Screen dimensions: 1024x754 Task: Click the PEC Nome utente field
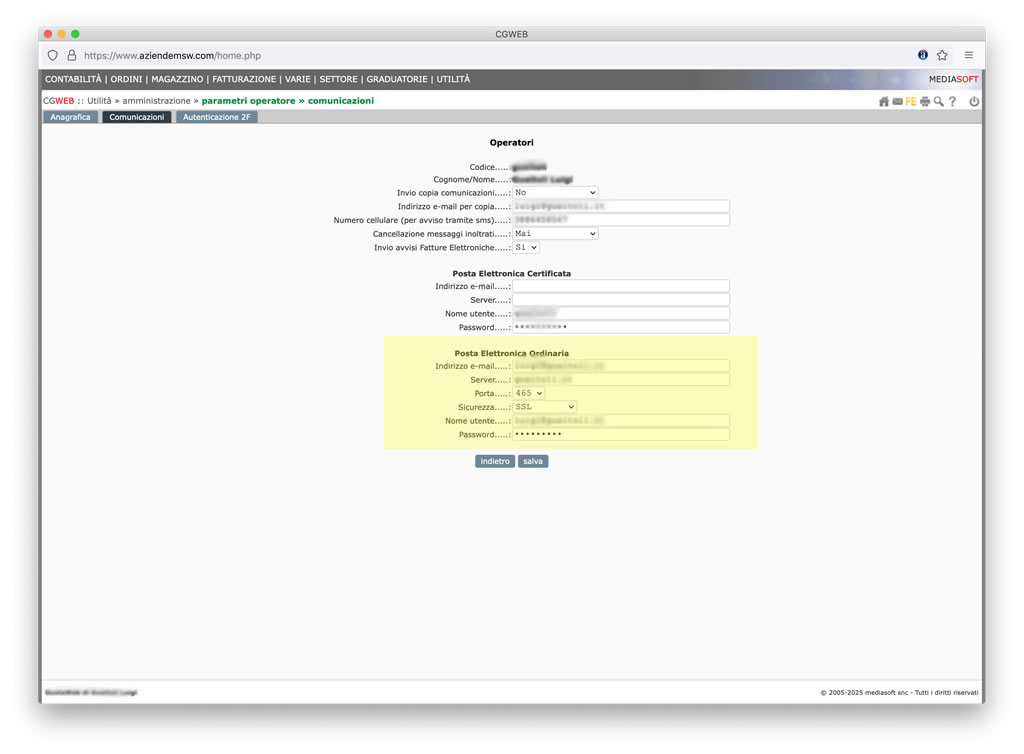point(621,313)
